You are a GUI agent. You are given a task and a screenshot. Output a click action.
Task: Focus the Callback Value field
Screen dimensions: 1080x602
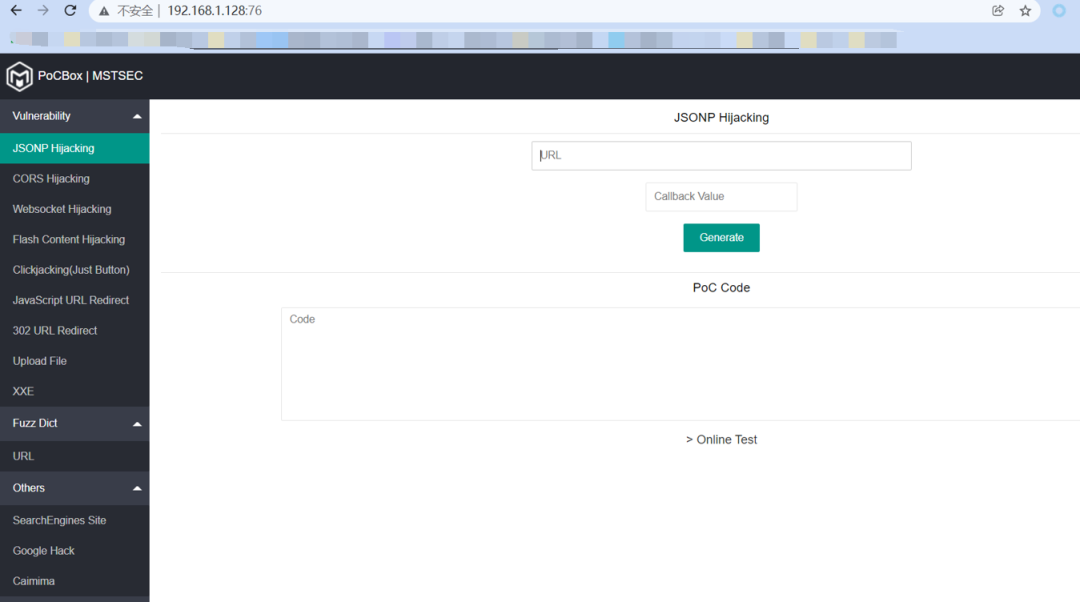[721, 196]
